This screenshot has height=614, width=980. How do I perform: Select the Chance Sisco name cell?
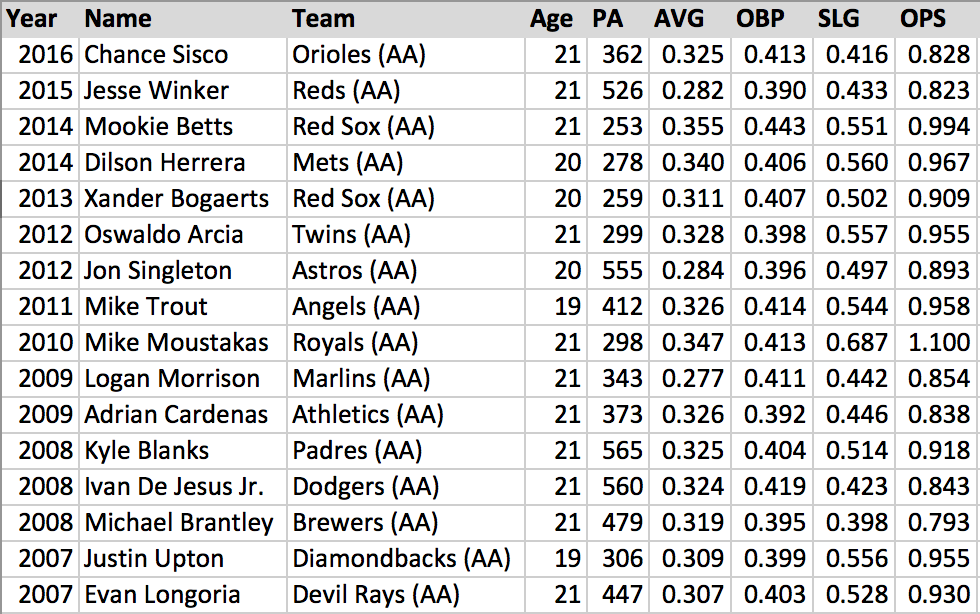pyautogui.click(x=156, y=55)
